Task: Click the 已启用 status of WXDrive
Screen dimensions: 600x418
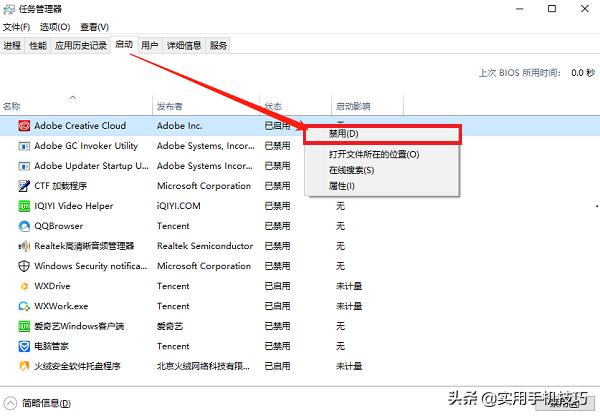Action: click(277, 286)
